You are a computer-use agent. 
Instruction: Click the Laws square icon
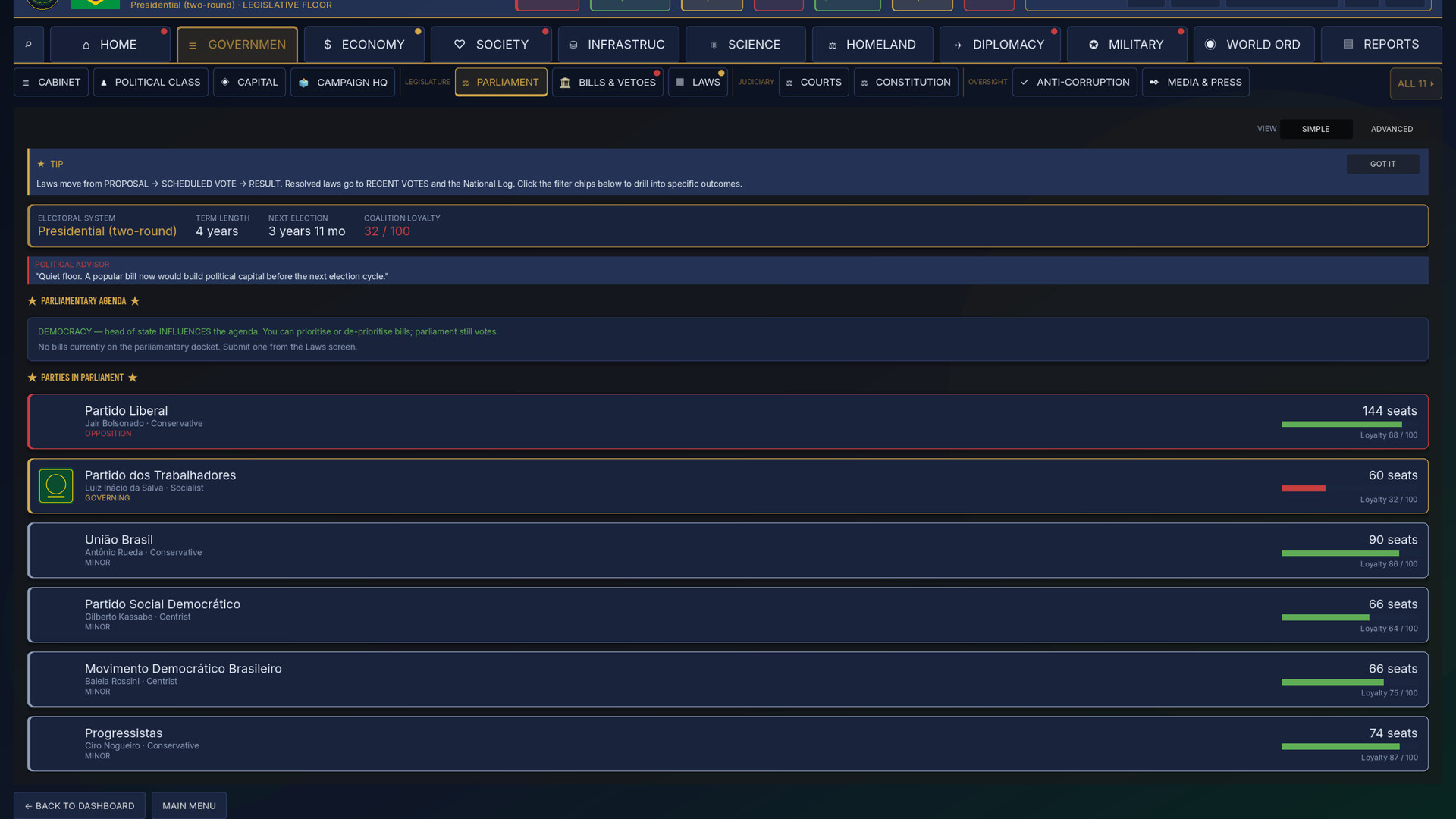(680, 82)
